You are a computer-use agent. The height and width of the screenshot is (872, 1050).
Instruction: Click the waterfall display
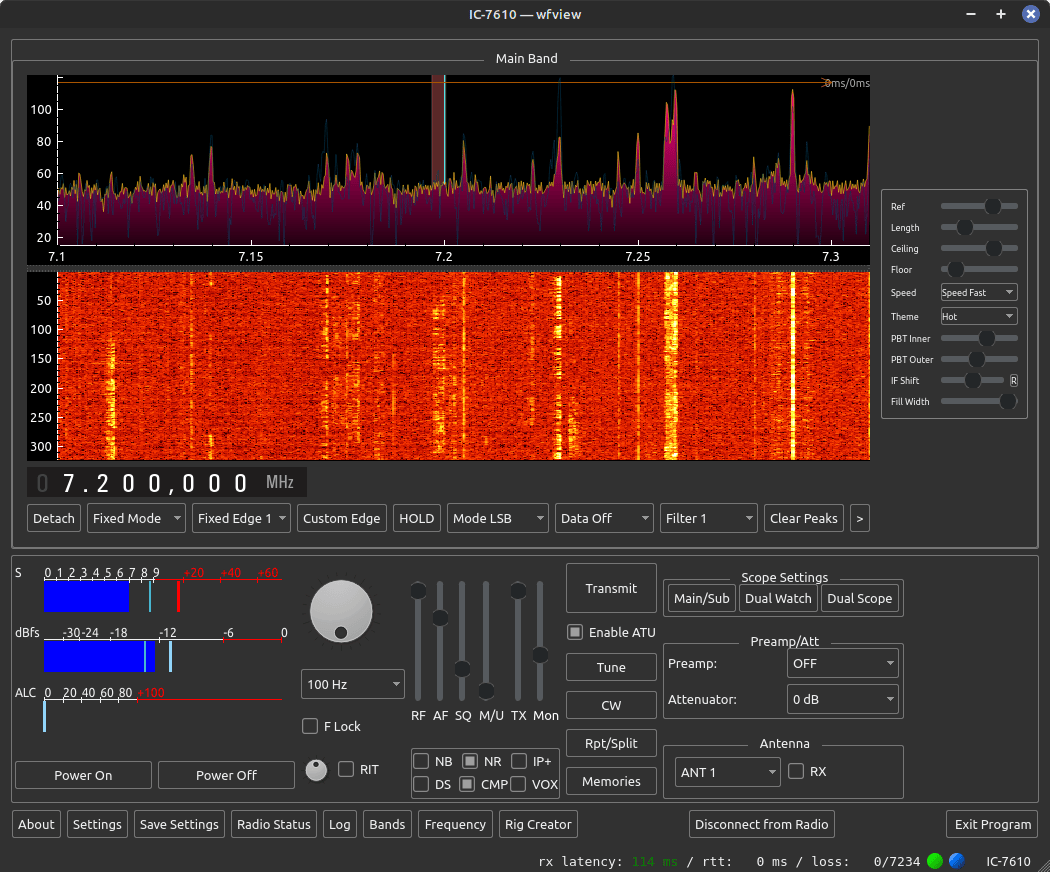click(x=463, y=366)
